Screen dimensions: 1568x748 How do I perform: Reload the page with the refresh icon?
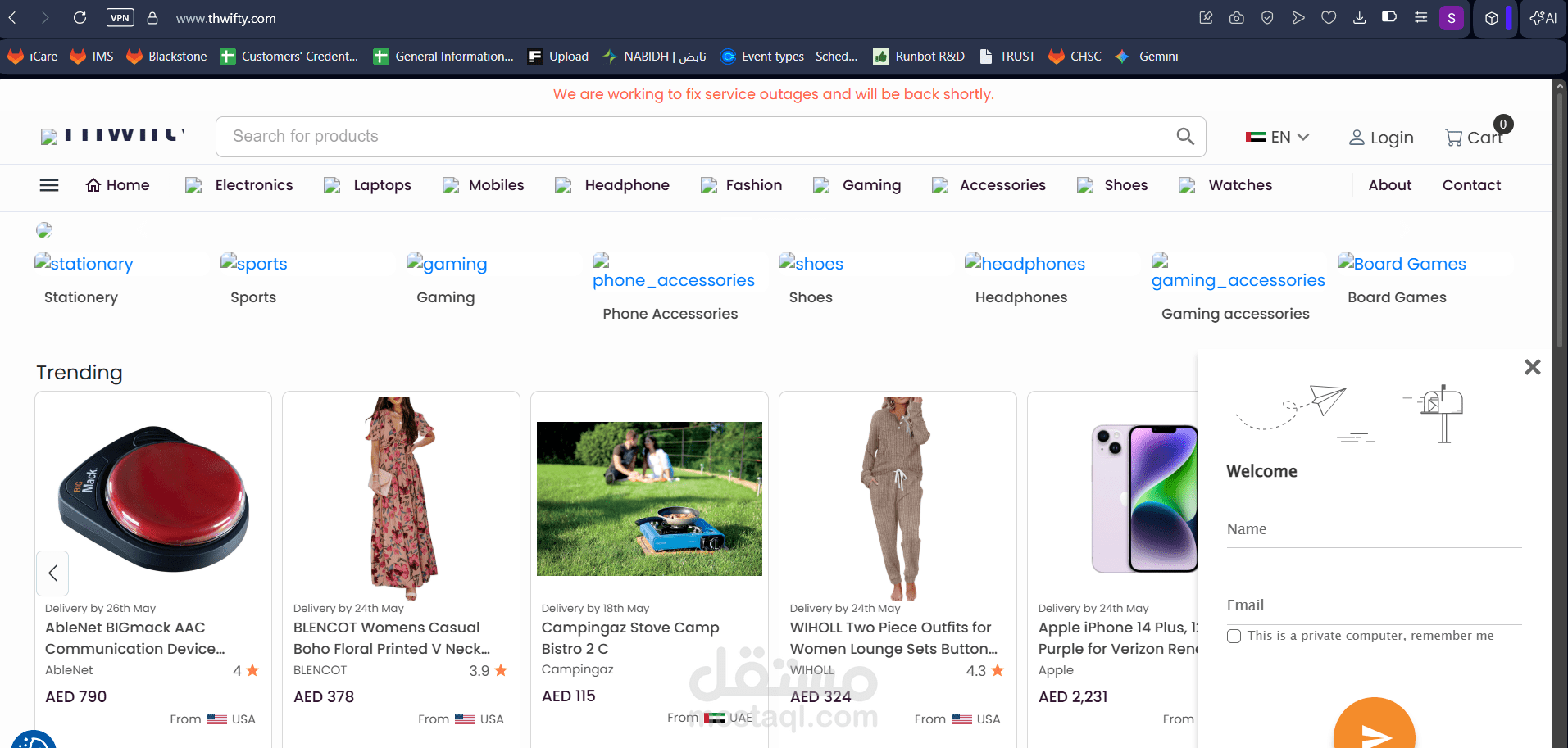[x=80, y=17]
